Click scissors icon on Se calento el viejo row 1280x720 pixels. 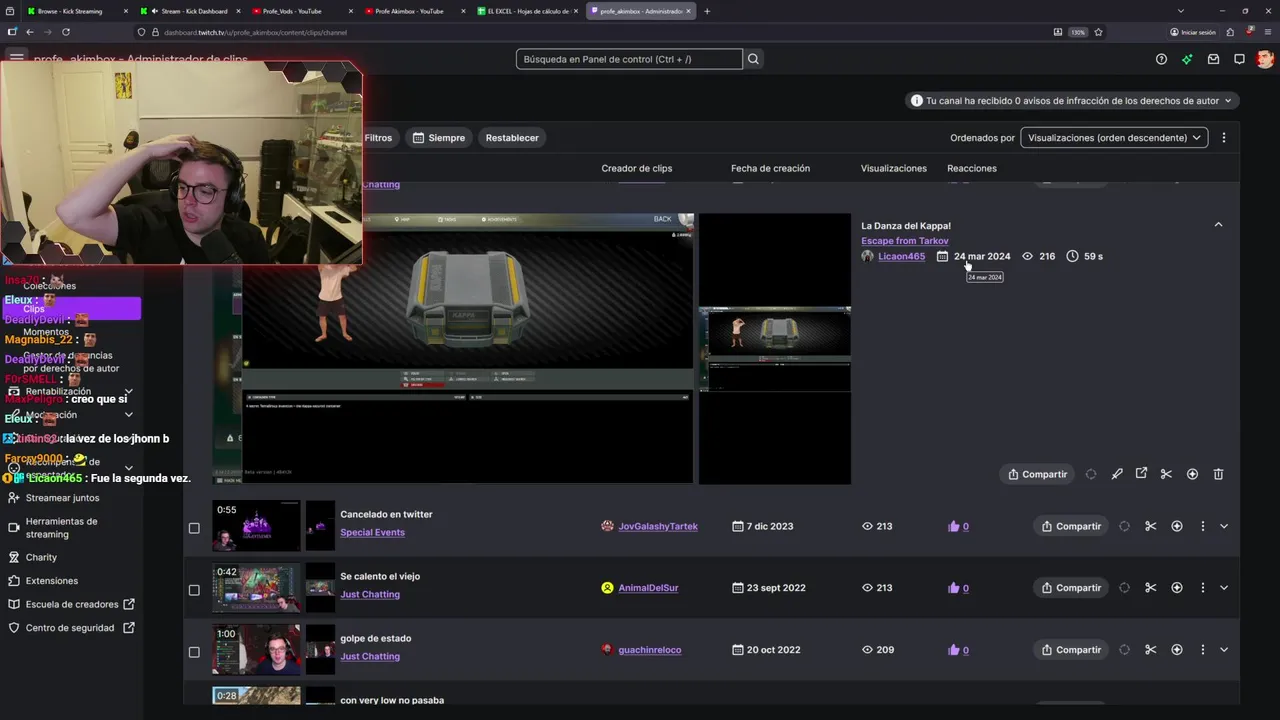(x=1150, y=588)
